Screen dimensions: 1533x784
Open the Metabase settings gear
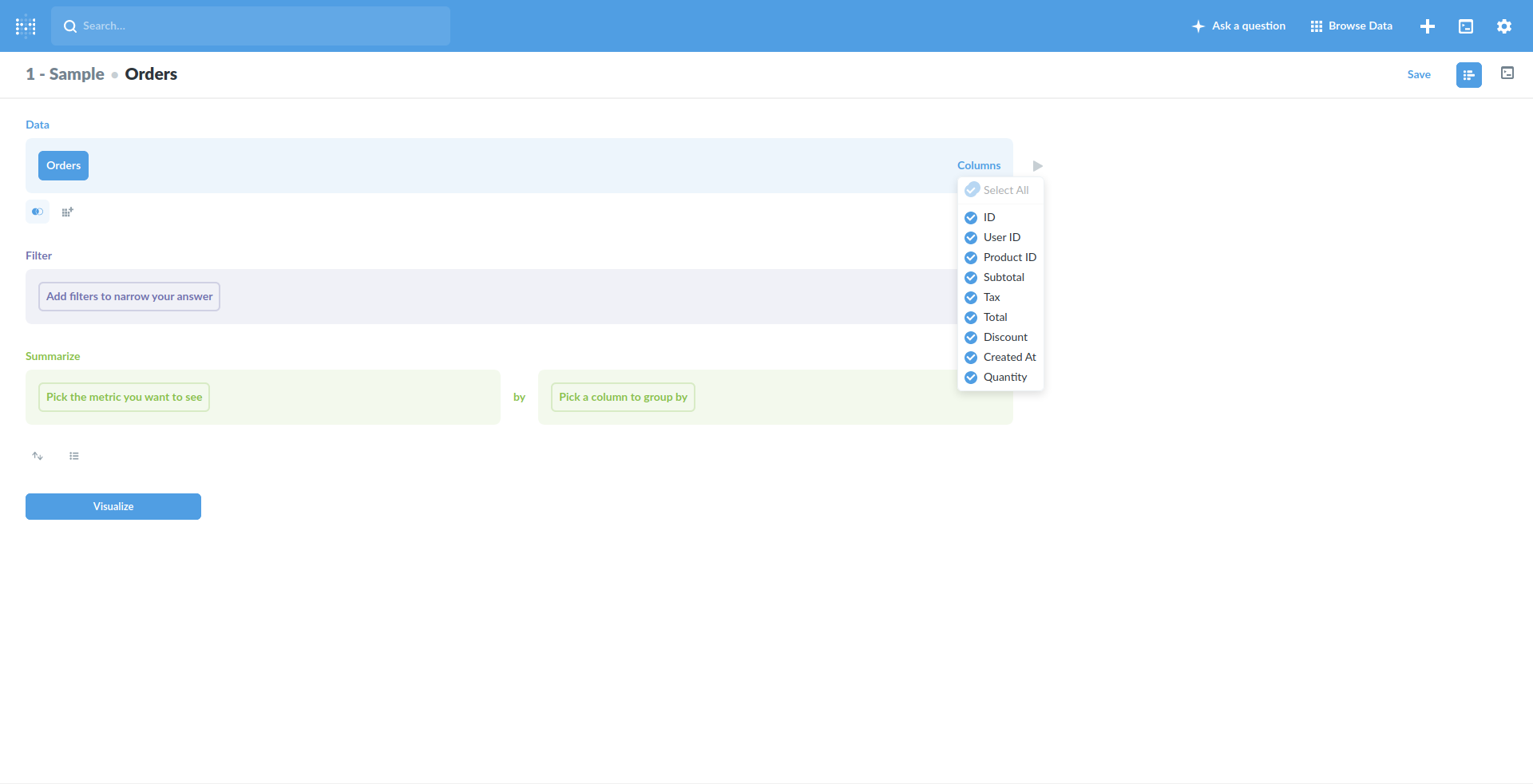[x=1504, y=26]
